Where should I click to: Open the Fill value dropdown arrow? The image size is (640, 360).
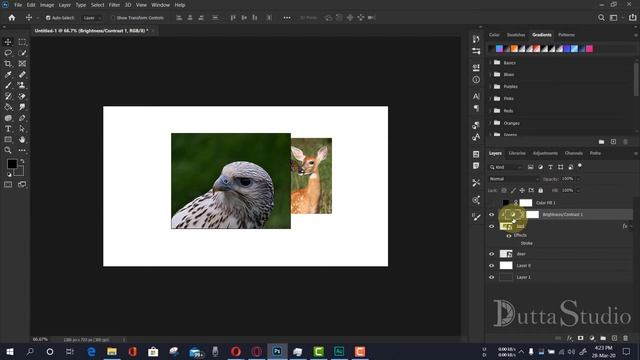[x=578, y=190]
